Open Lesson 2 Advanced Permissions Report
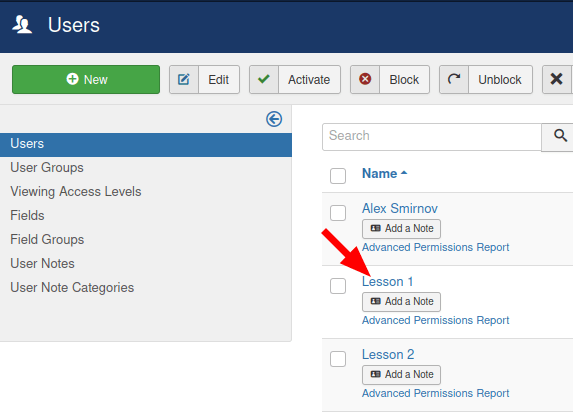This screenshot has width=573, height=412. [x=435, y=394]
